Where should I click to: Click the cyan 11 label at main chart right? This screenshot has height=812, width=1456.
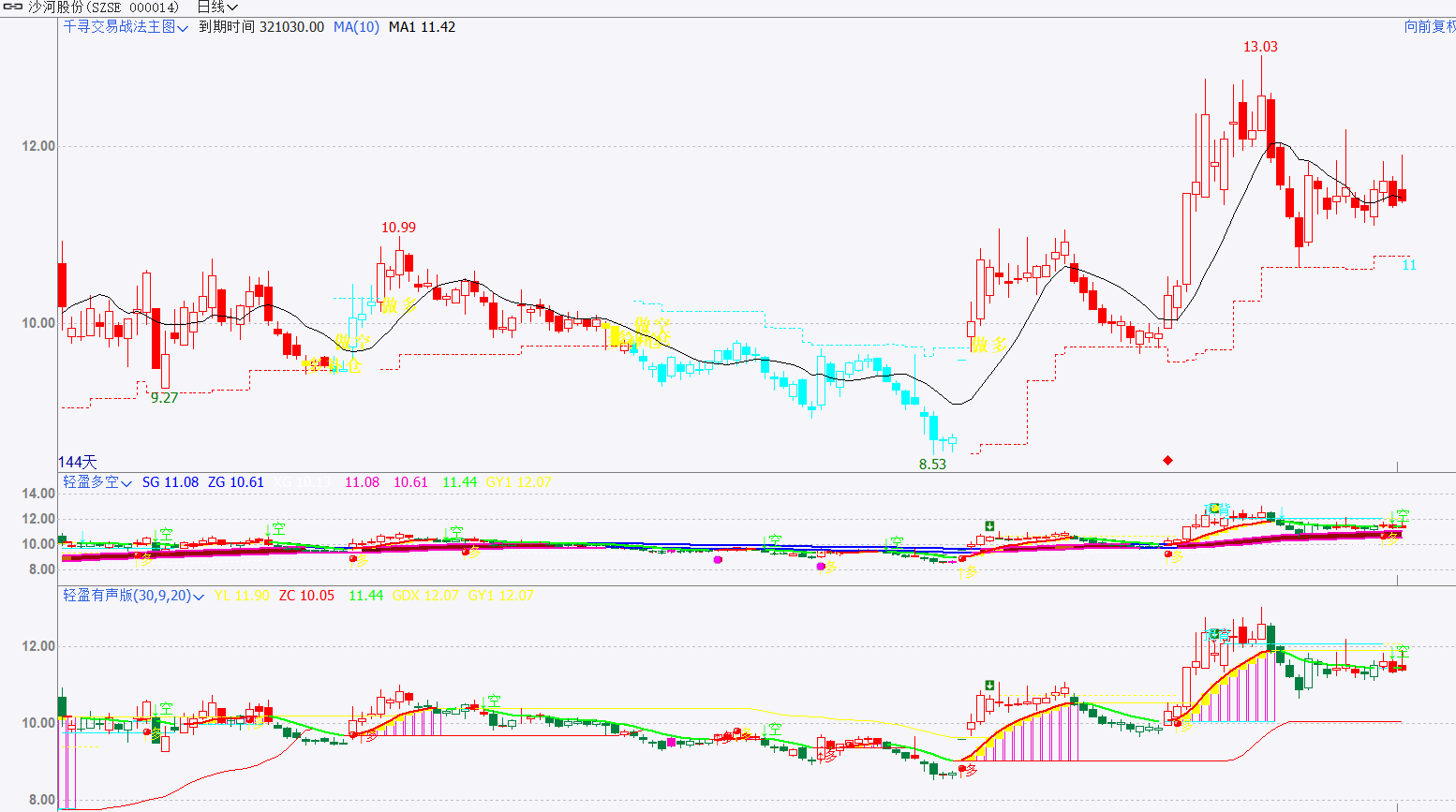[1409, 265]
